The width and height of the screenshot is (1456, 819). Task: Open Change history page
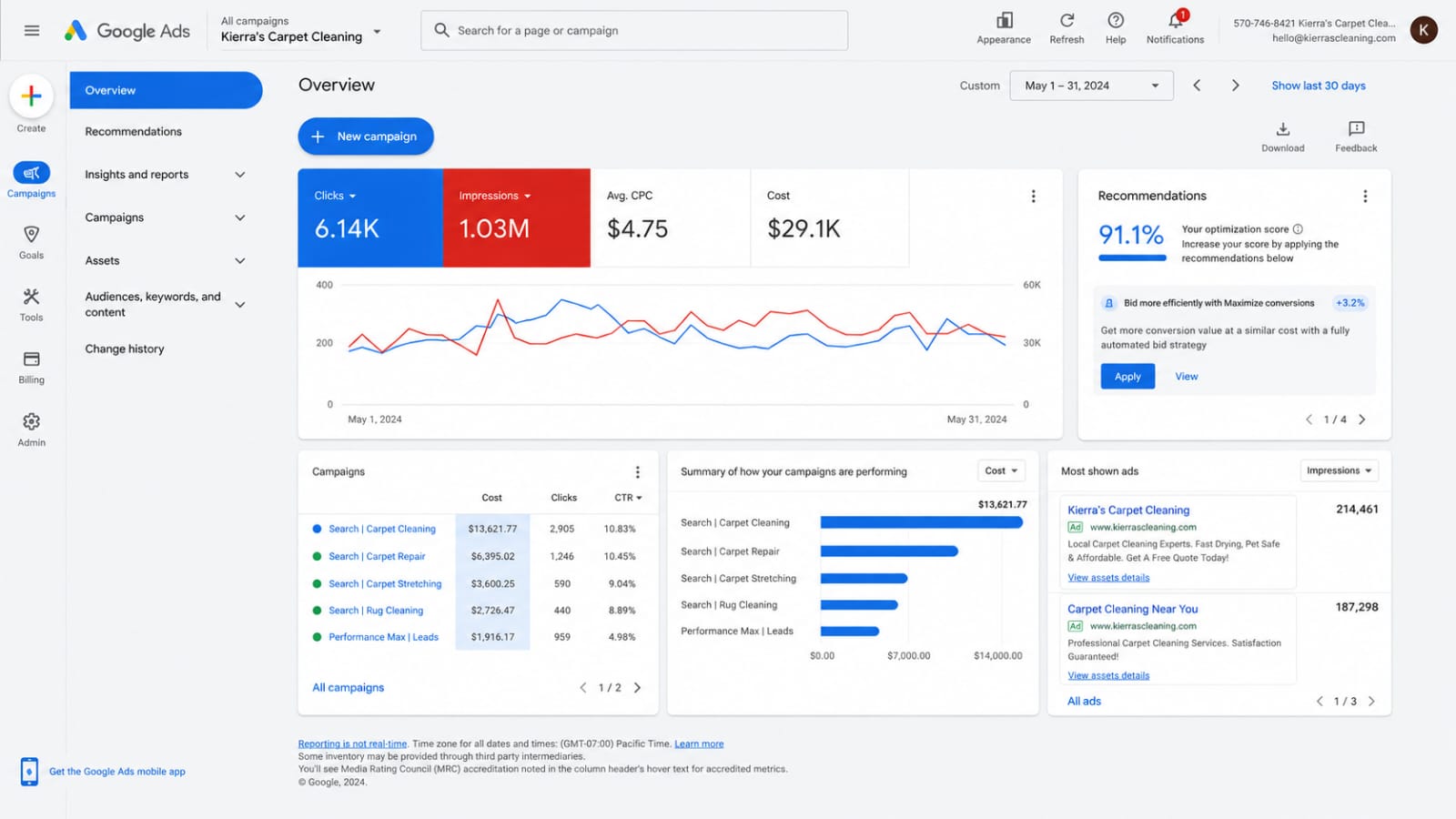click(125, 349)
